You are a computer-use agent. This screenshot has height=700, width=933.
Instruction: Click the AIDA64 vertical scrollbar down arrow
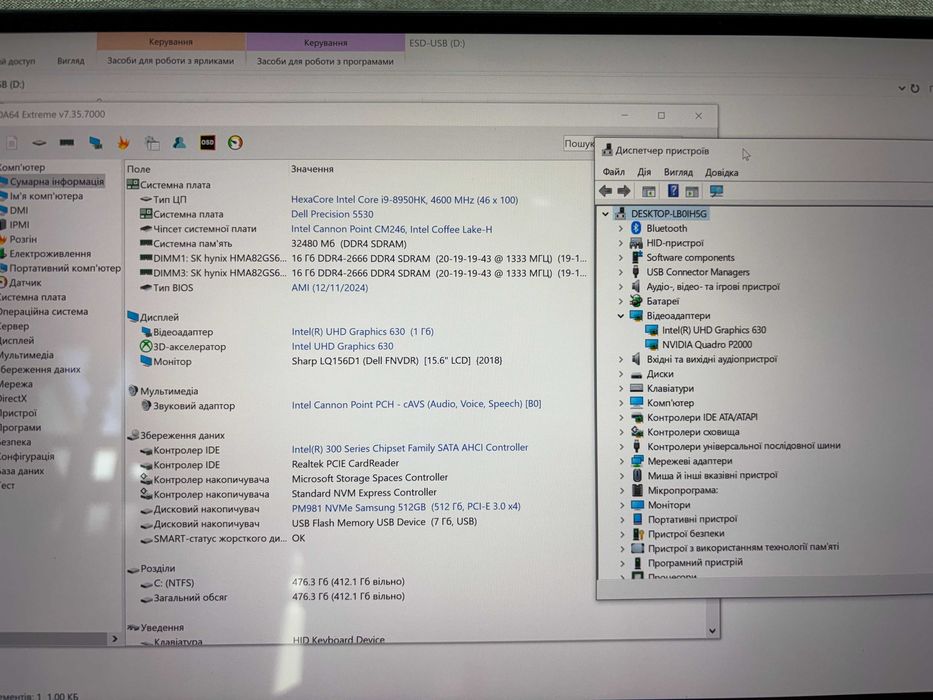click(x=712, y=630)
